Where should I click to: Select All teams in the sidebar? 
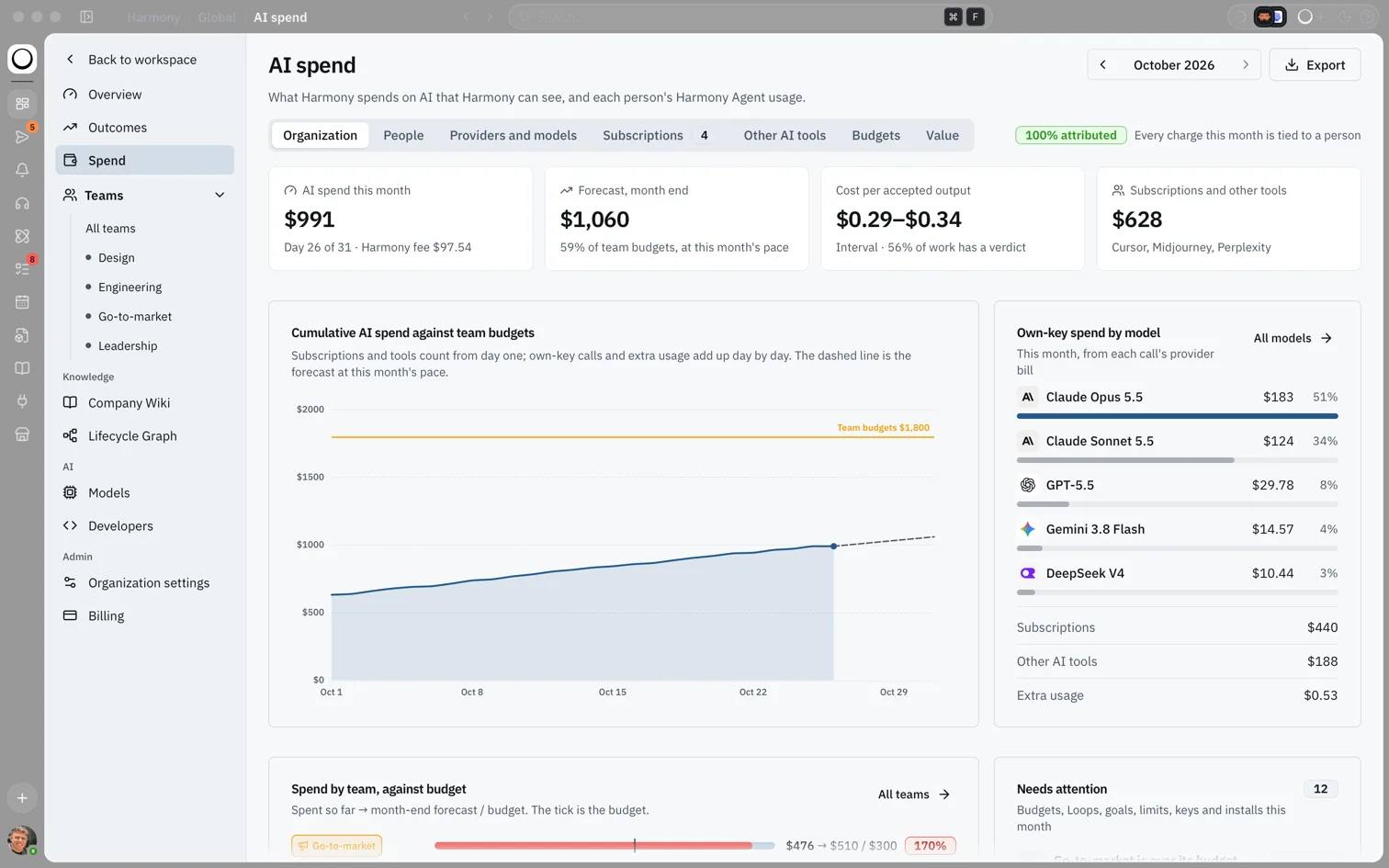[x=110, y=229]
